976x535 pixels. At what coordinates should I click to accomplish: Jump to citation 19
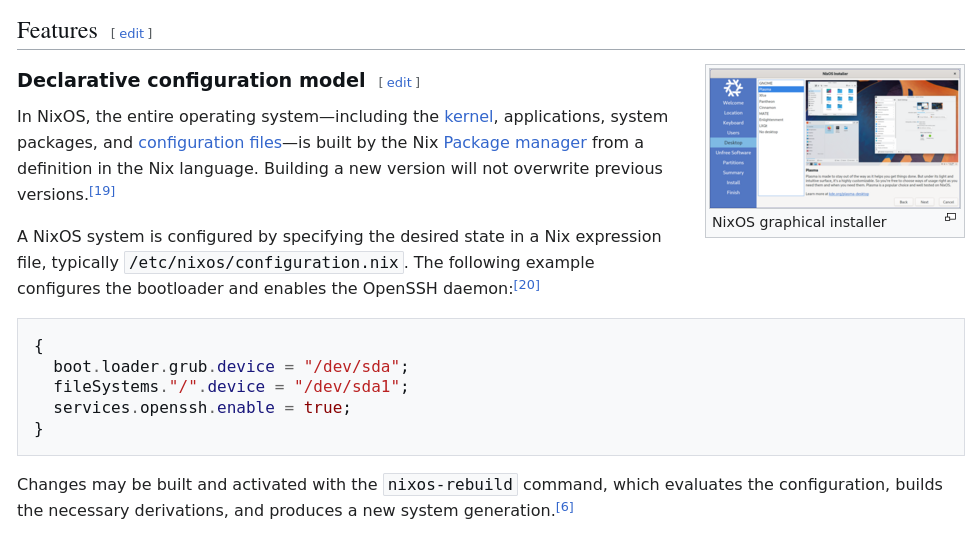click(x=102, y=191)
